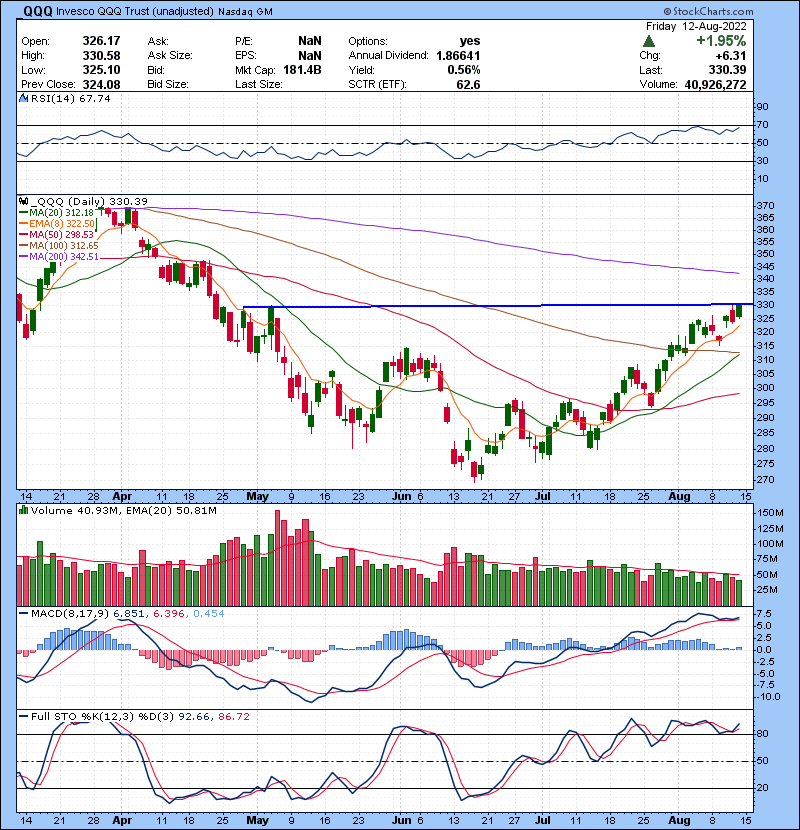
Task: Click the High value 330.58
Action: tap(101, 56)
